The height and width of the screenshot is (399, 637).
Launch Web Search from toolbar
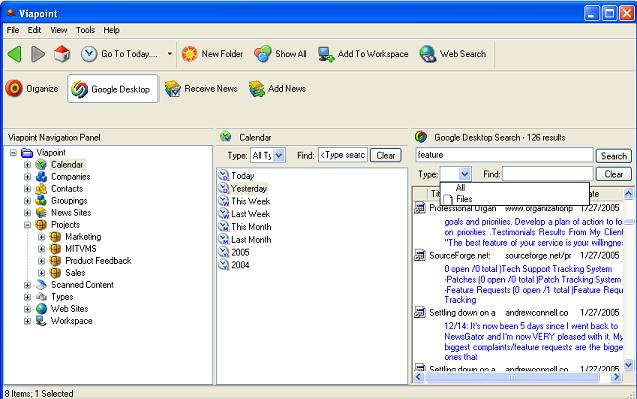tap(452, 54)
